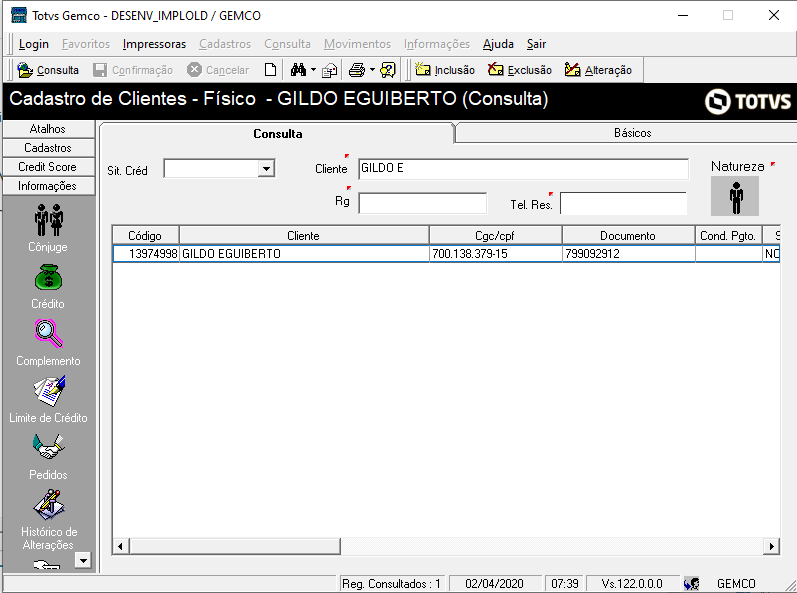Open the Crédito money bag icon
797x593 pixels.
pos(48,277)
